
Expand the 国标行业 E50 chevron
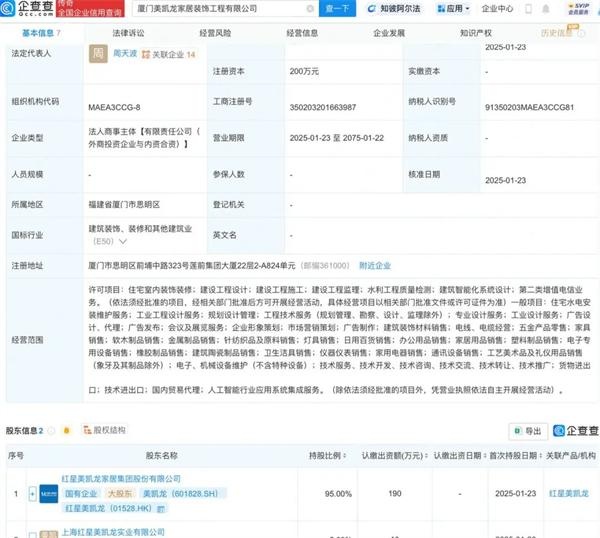123,241
